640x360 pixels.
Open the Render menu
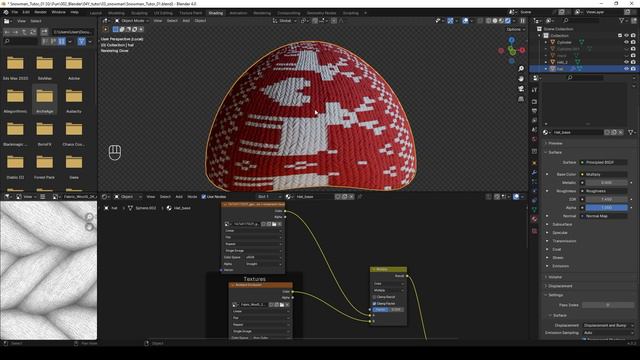(40, 12)
